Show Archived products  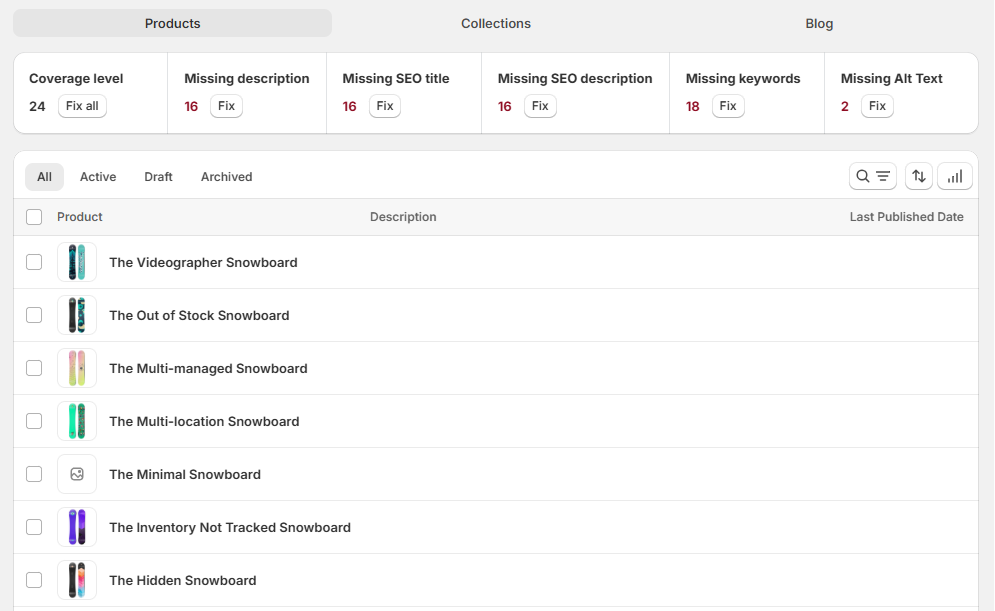point(227,177)
